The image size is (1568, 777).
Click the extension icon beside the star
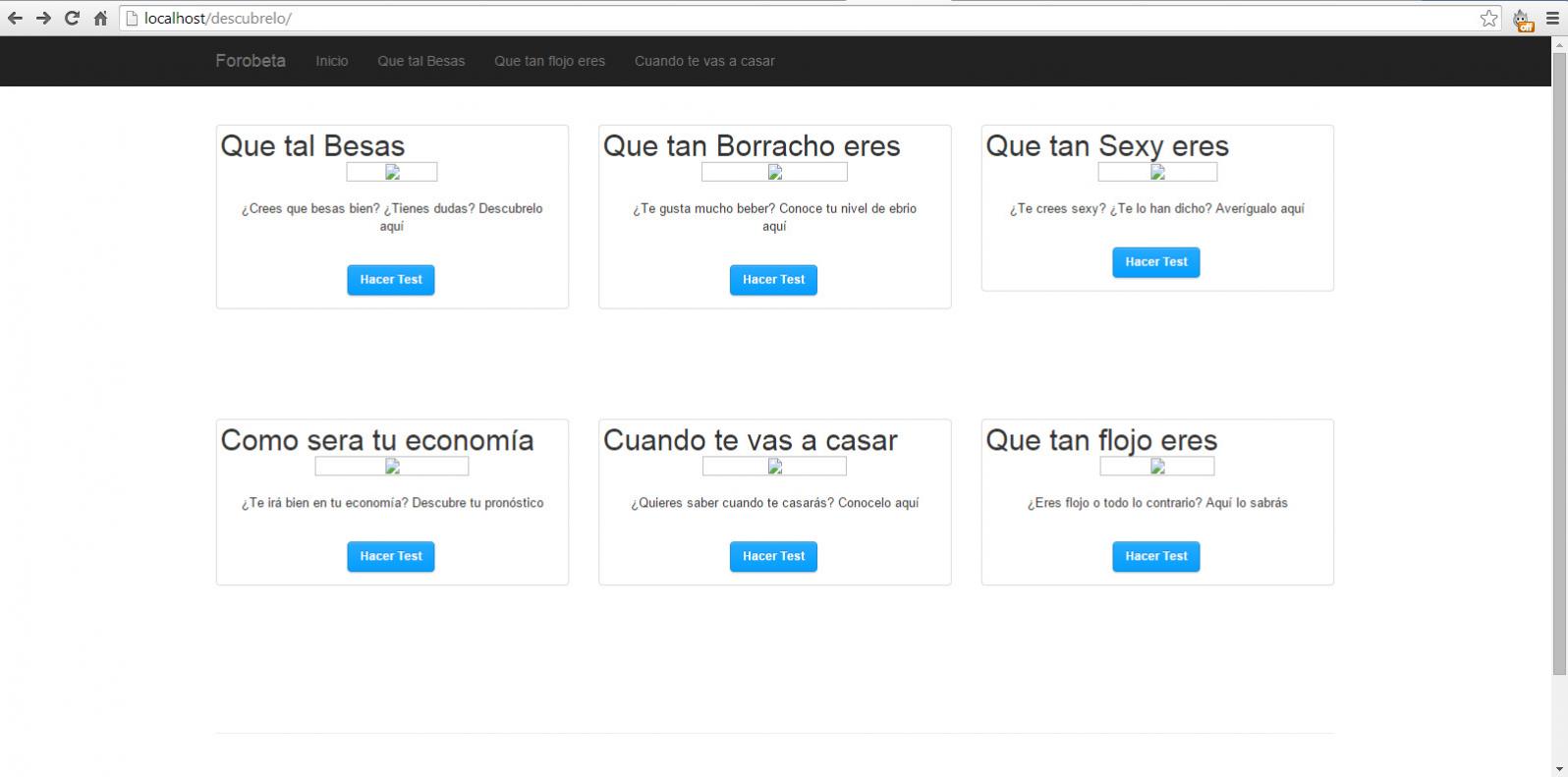click(1522, 19)
